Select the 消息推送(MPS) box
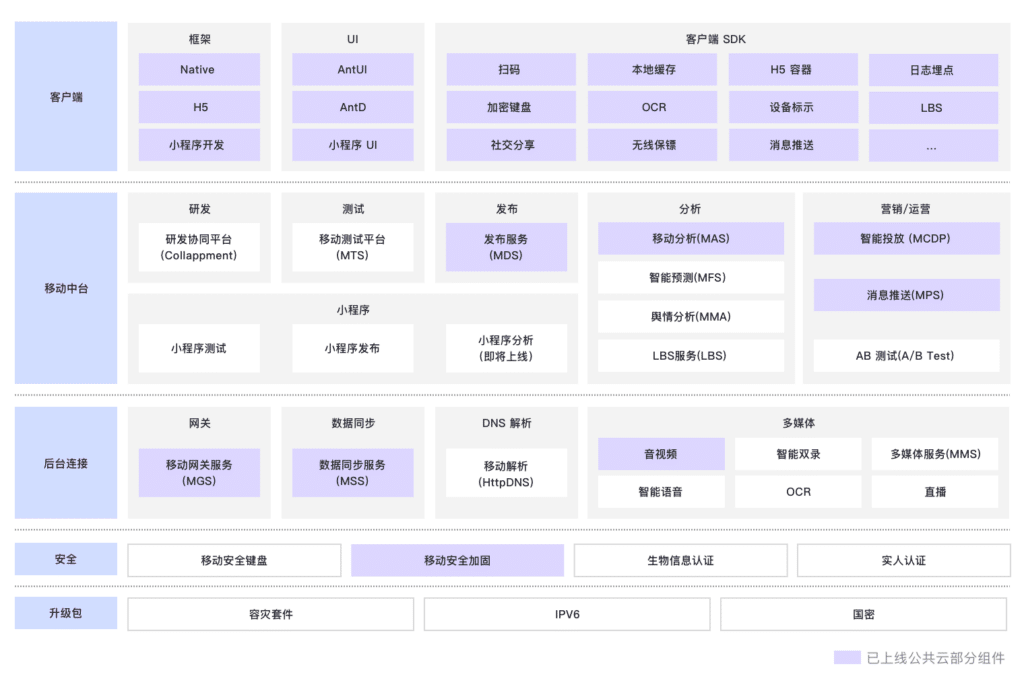Screen dimensions: 1024x687 [906, 295]
